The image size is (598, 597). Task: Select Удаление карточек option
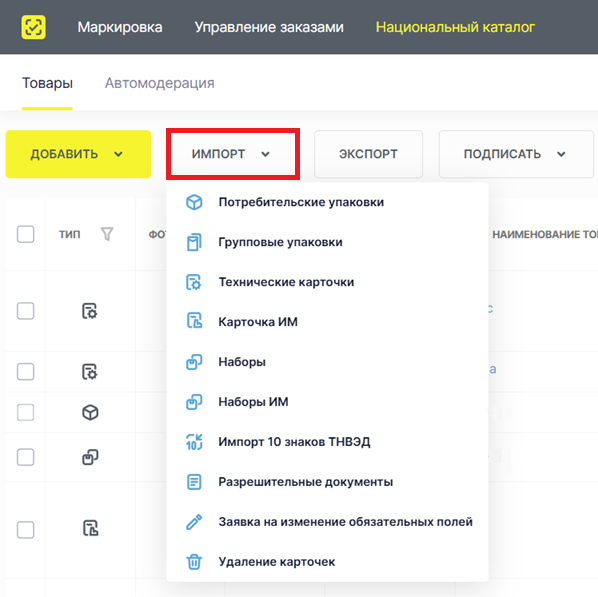coord(327,562)
